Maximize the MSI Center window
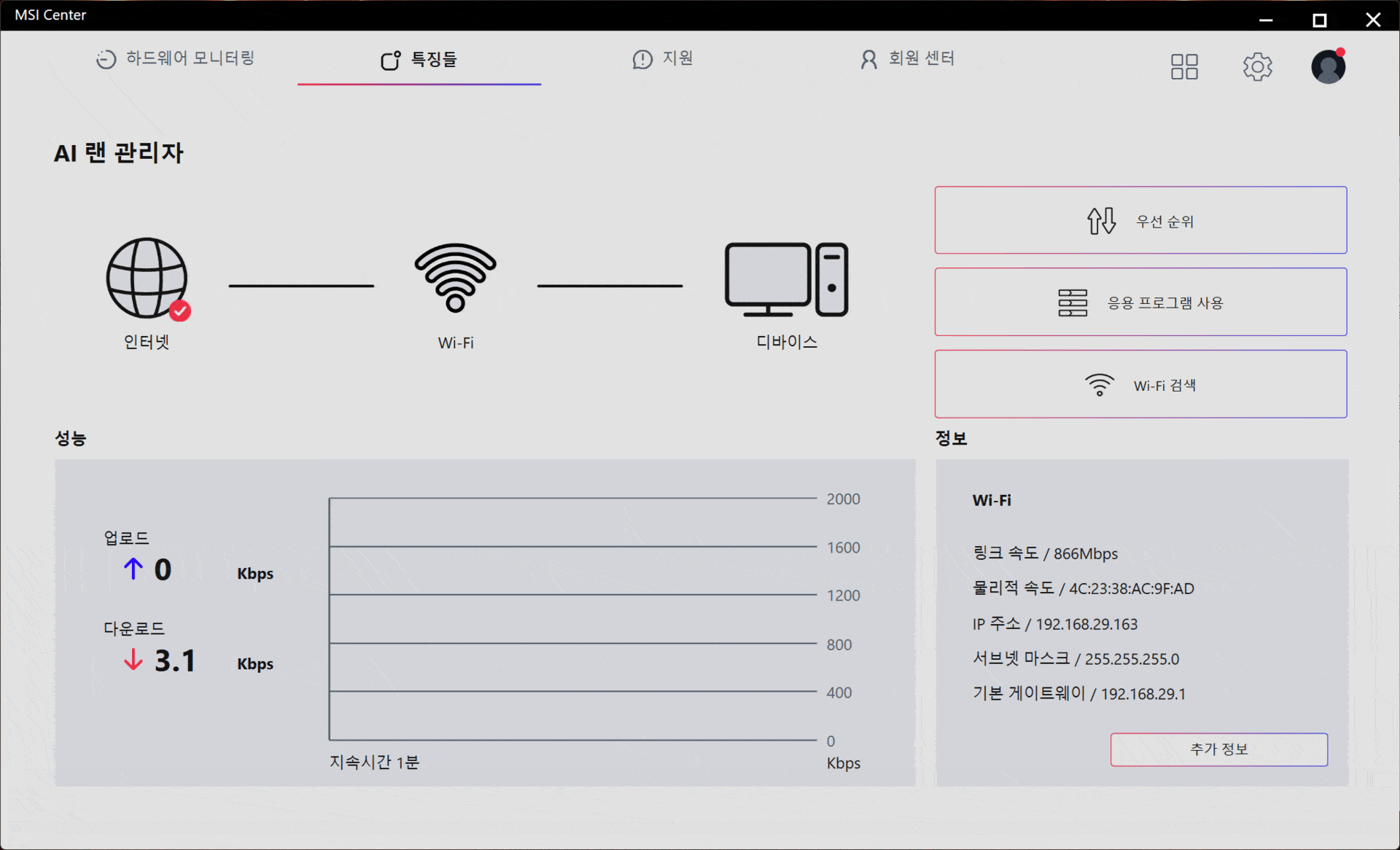This screenshot has width=1400, height=850. coord(1319,20)
